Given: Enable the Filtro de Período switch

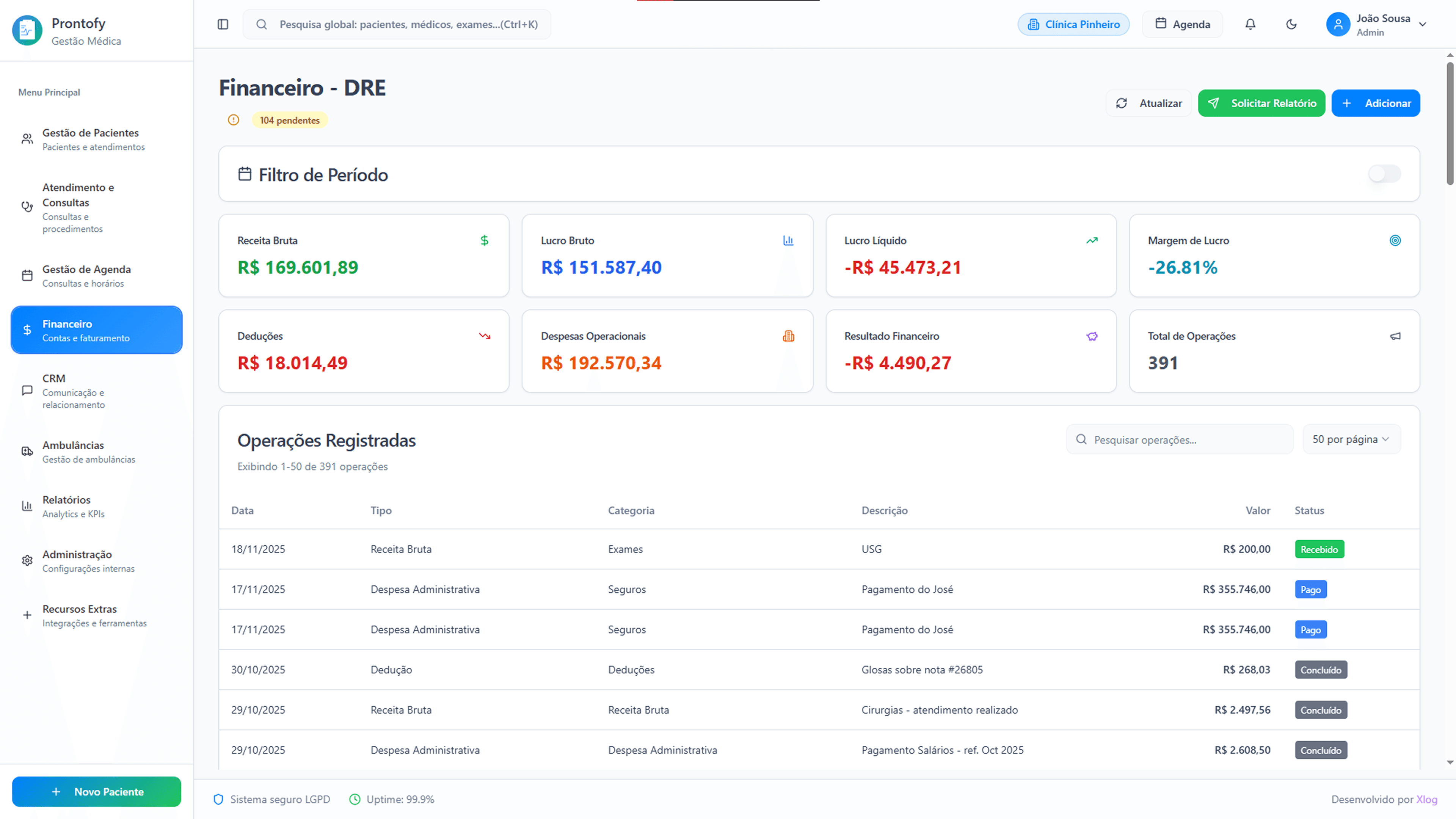Looking at the screenshot, I should pos(1384,174).
